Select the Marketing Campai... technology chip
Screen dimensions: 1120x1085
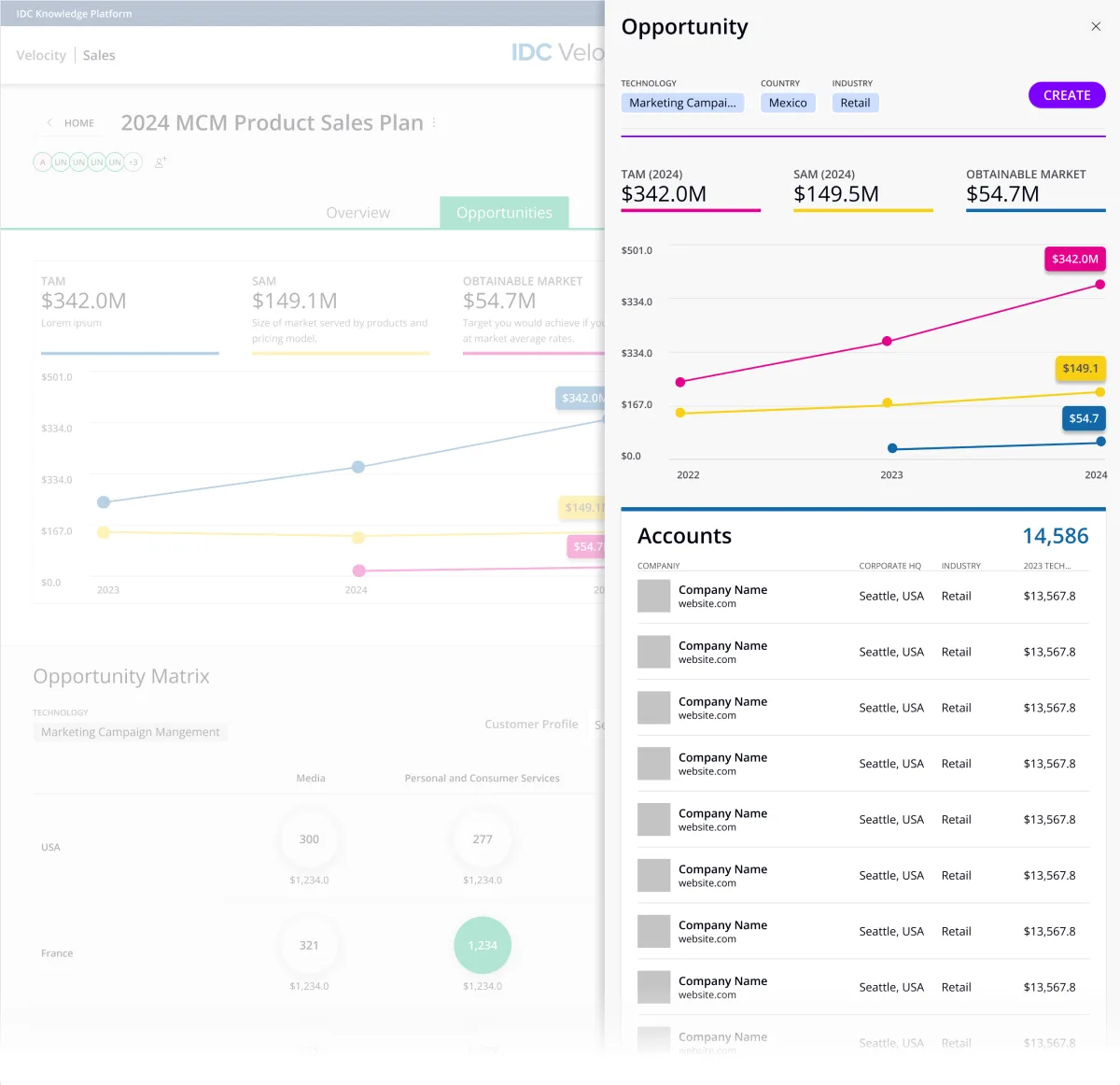[x=682, y=103]
